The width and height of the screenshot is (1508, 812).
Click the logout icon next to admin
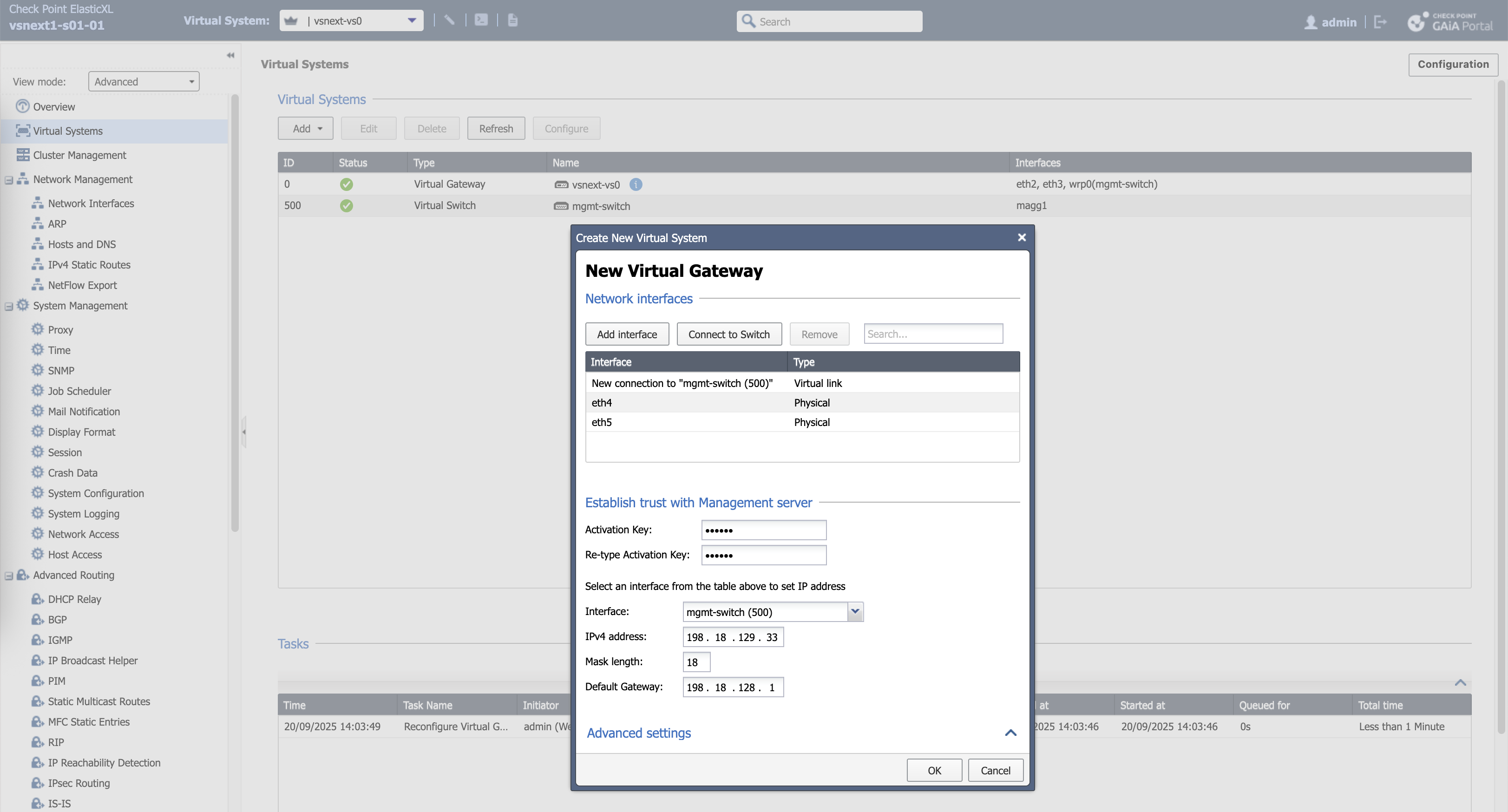click(x=1380, y=22)
